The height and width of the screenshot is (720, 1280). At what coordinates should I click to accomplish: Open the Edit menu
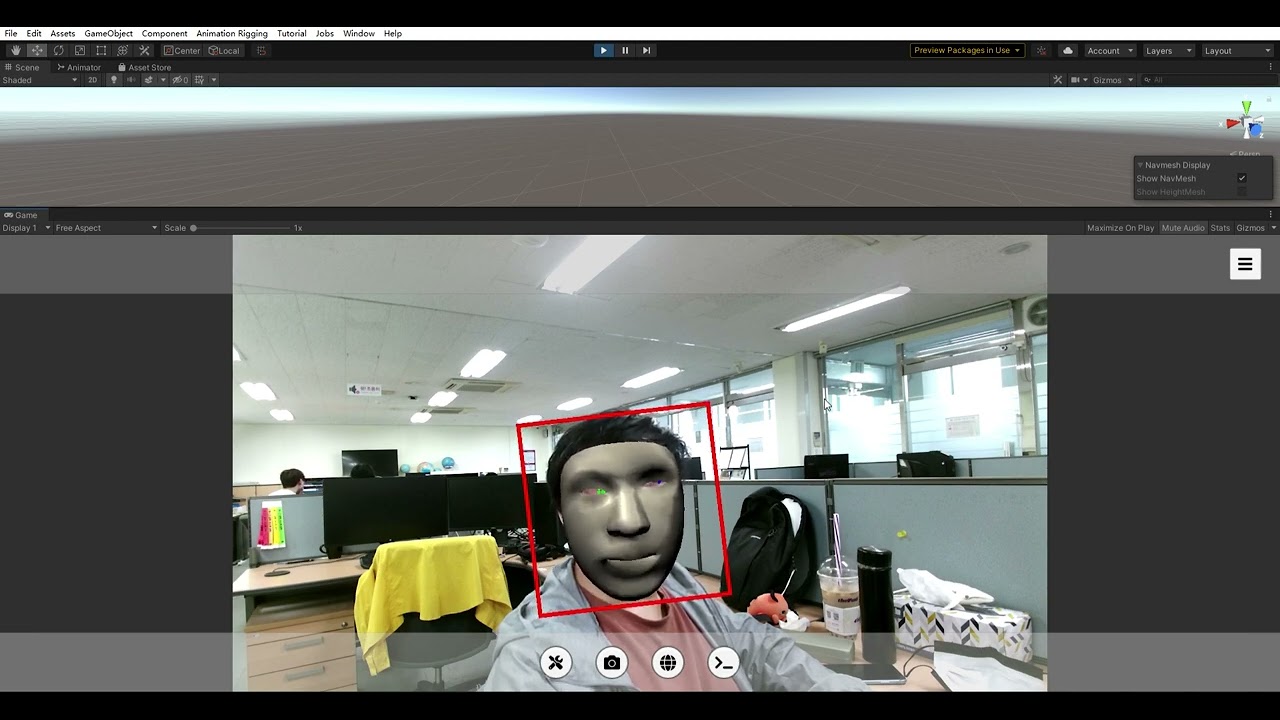[34, 33]
